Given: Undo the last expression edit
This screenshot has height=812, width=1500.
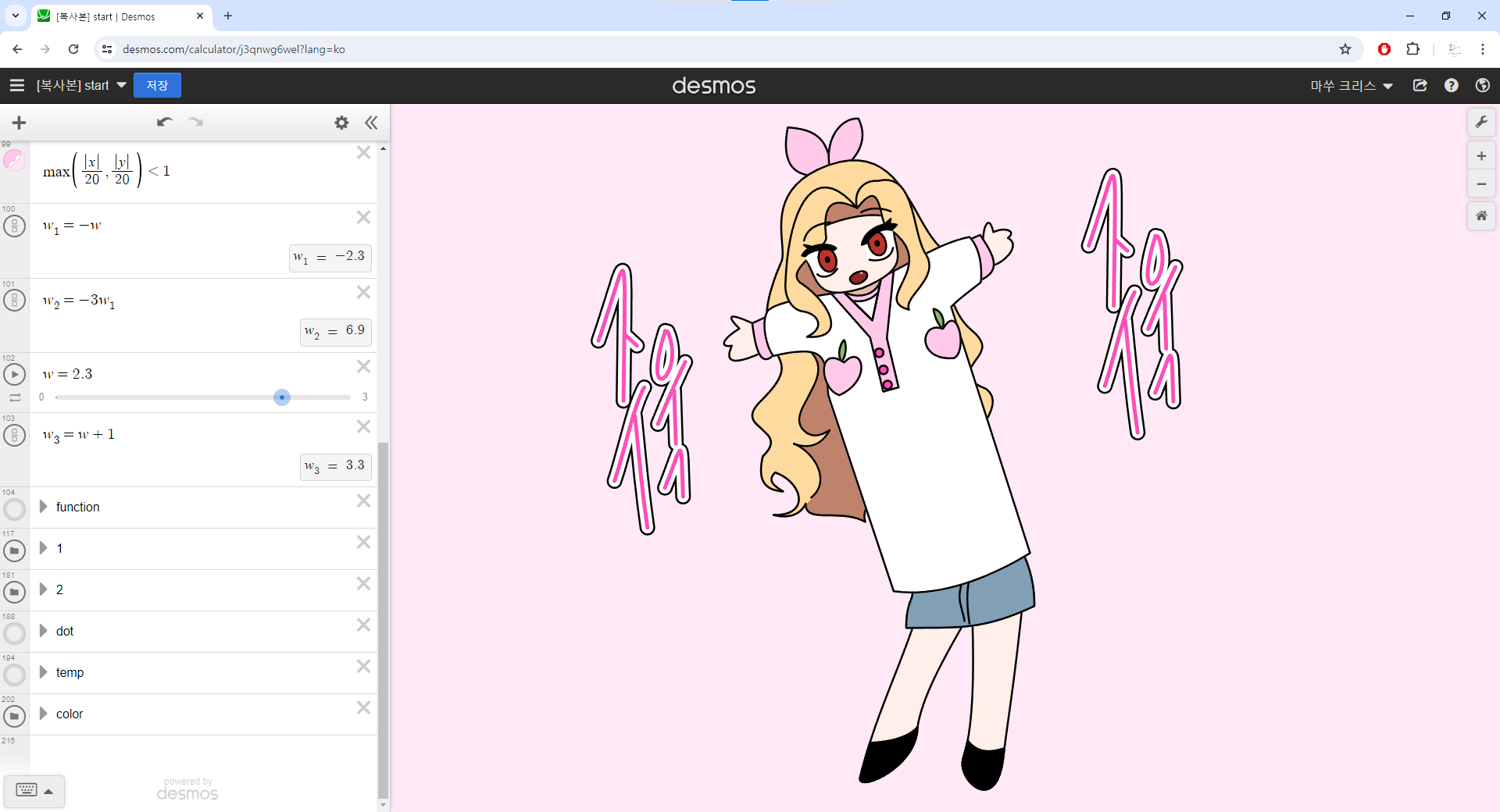Looking at the screenshot, I should (x=164, y=123).
